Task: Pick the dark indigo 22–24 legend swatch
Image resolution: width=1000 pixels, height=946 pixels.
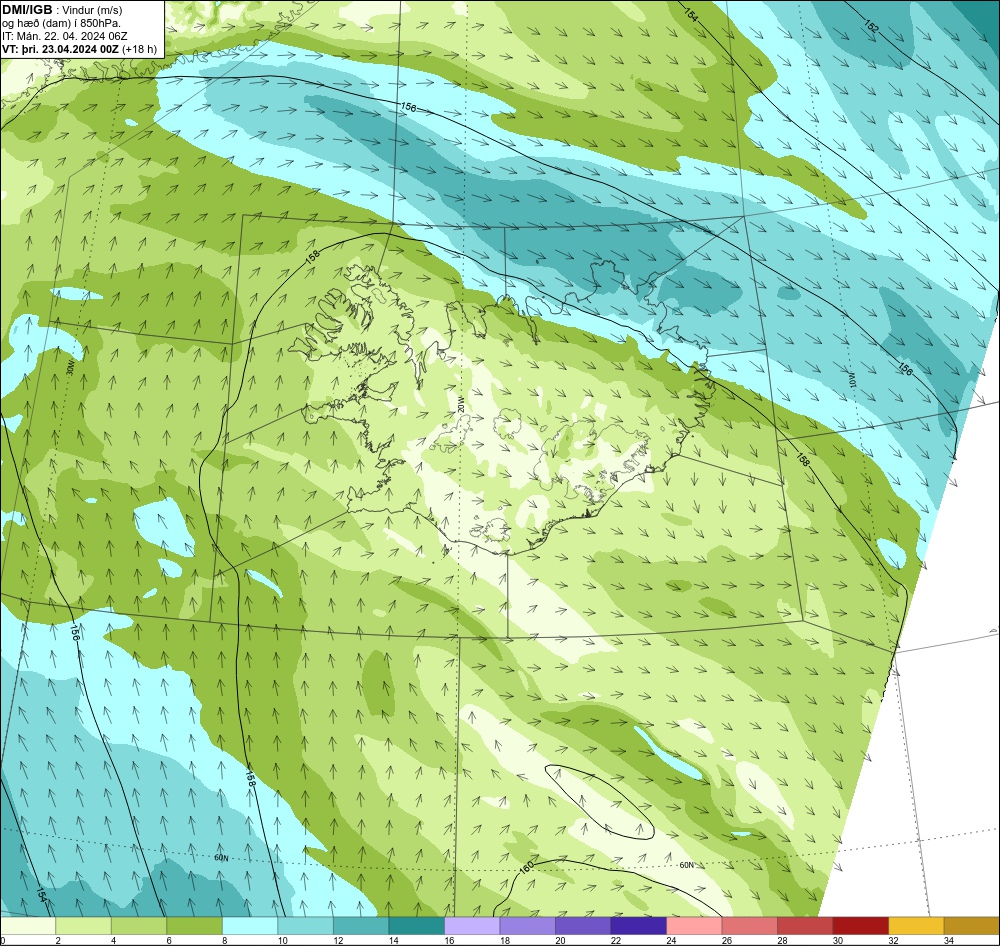Action: pos(638,926)
